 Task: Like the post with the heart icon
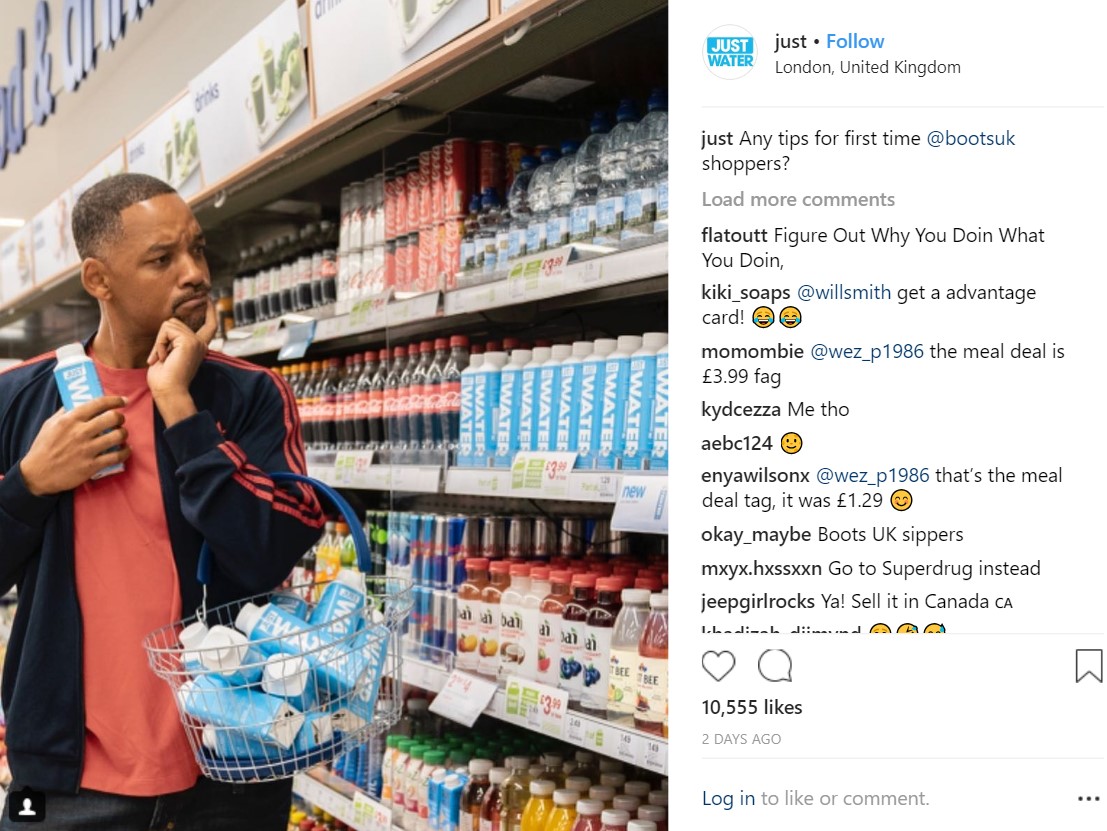(718, 666)
